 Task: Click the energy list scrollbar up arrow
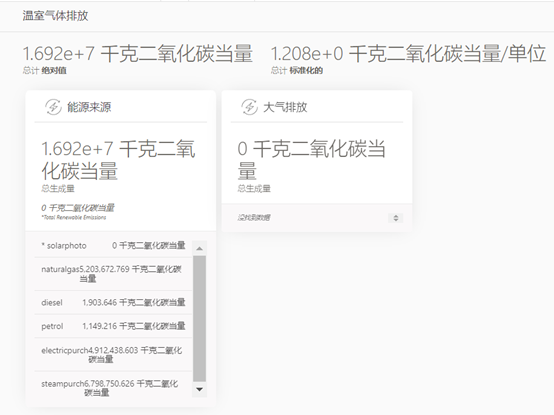click(x=199, y=249)
